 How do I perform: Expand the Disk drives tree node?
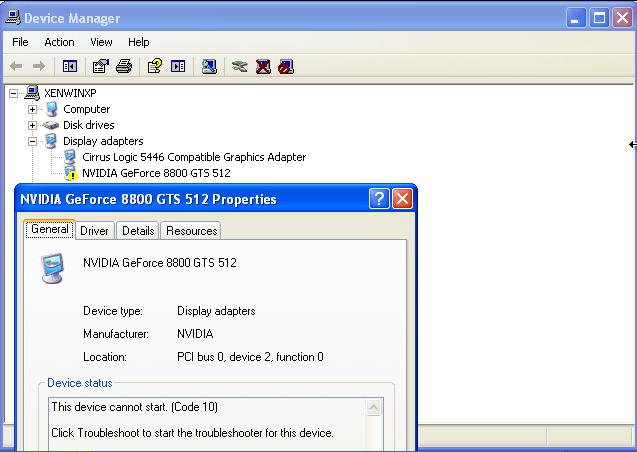click(32, 125)
